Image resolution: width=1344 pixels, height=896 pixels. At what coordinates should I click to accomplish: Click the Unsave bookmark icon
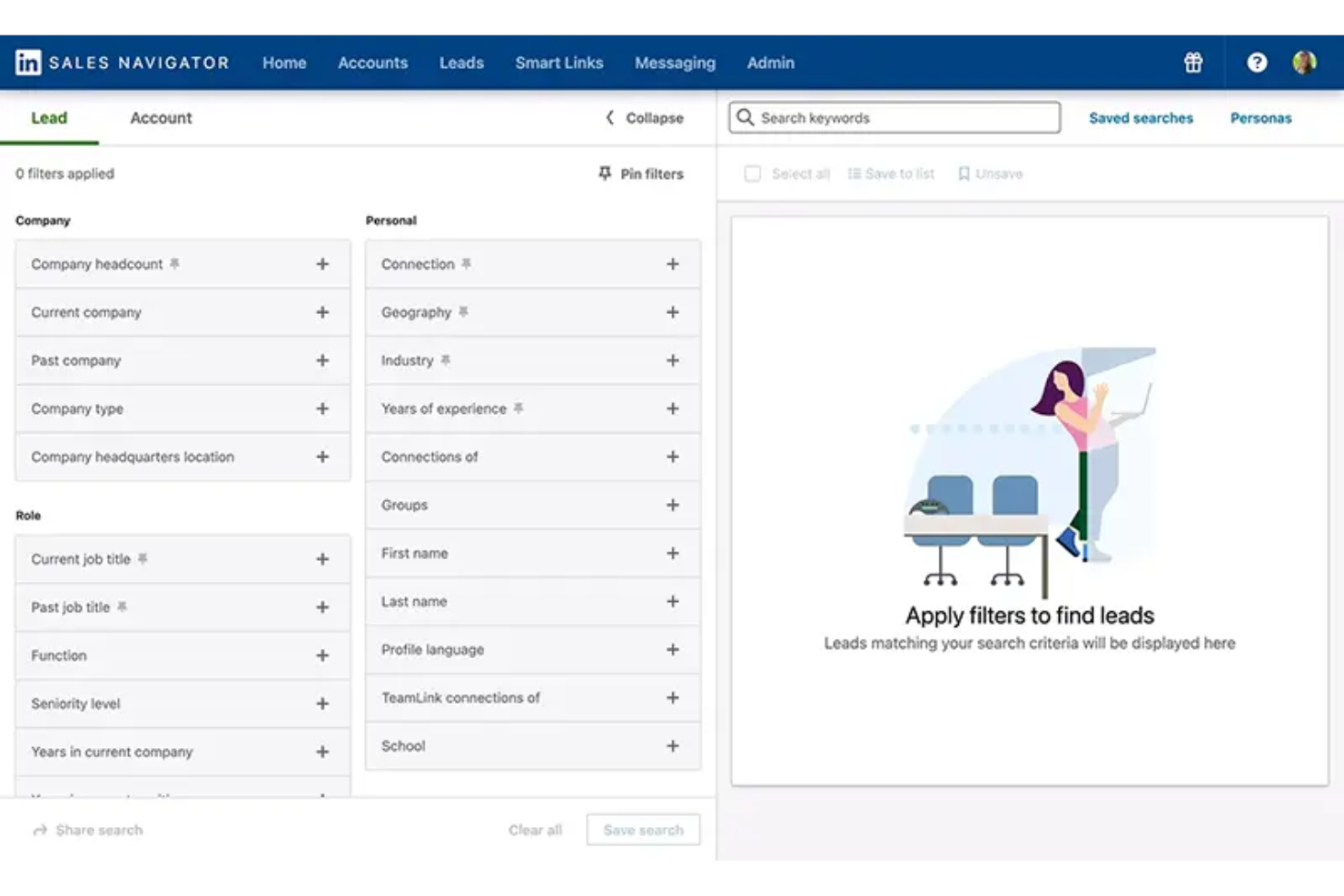[964, 173]
